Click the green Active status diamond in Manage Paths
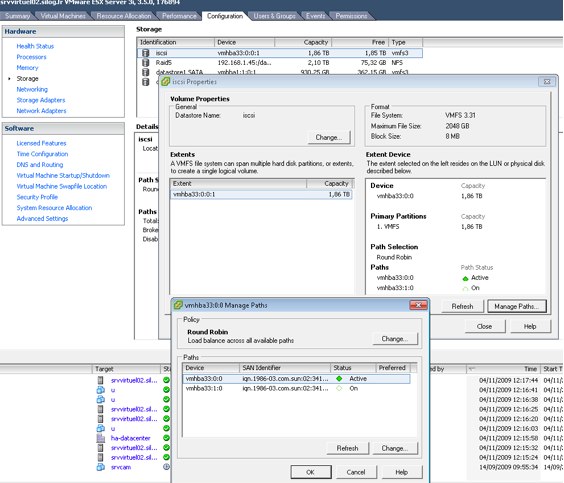Image resolution: width=564 pixels, height=483 pixels. coord(339,378)
